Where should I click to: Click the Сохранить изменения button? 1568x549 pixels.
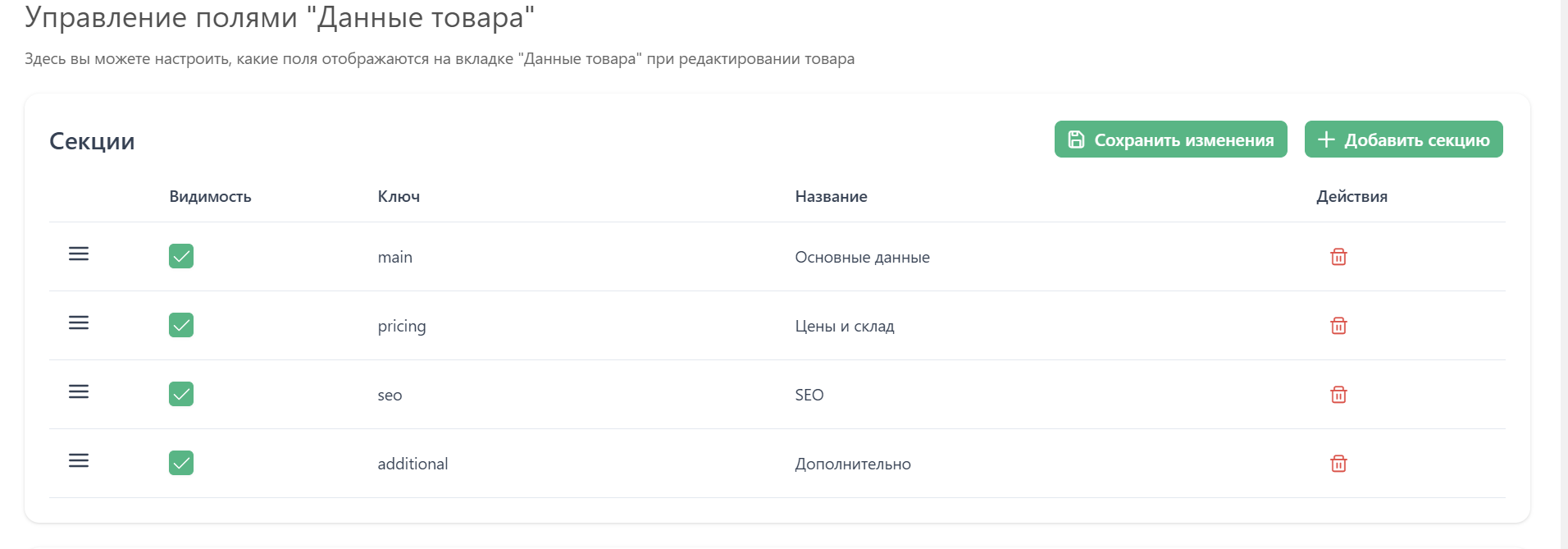pyautogui.click(x=1170, y=140)
